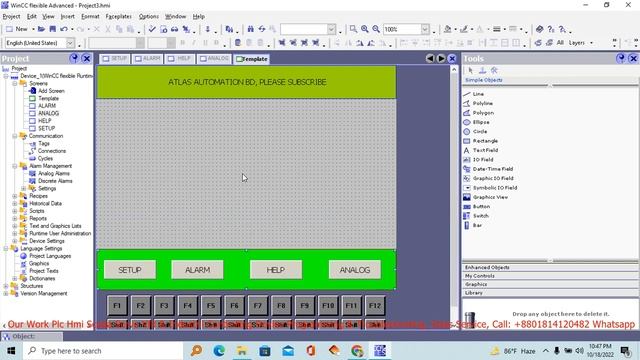The width and height of the screenshot is (640, 360).
Task: Collapse the Communication folder
Action: click(15, 136)
